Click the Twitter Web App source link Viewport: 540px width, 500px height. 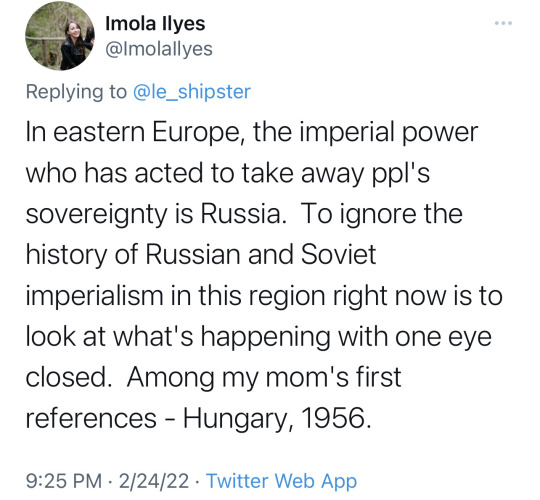[x=281, y=481]
